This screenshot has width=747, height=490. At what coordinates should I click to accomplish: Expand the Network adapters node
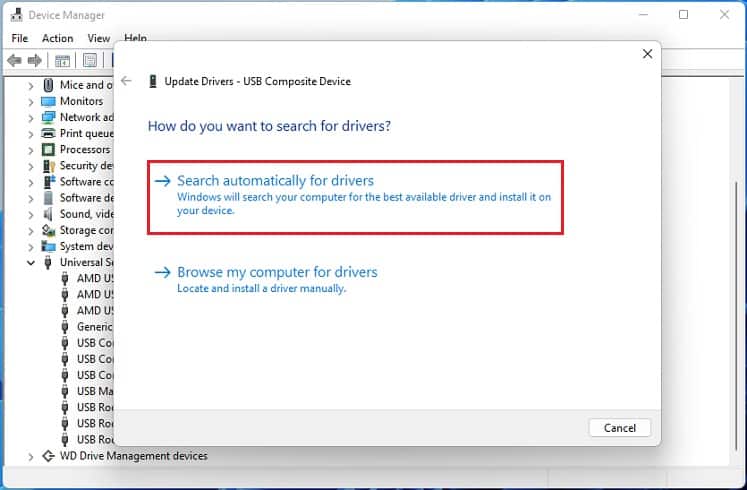pyautogui.click(x=31, y=118)
